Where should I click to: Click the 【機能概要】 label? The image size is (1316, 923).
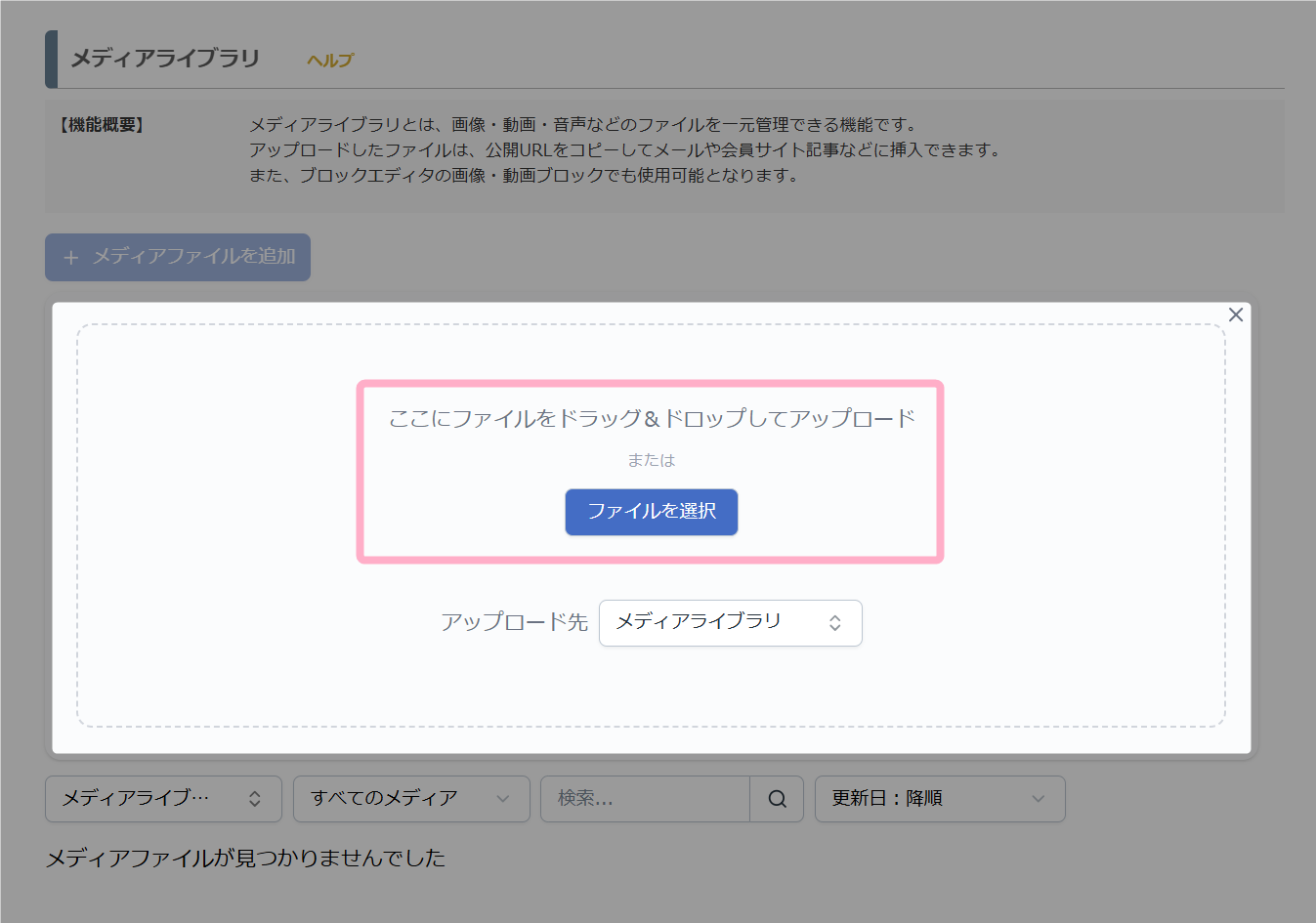[102, 125]
